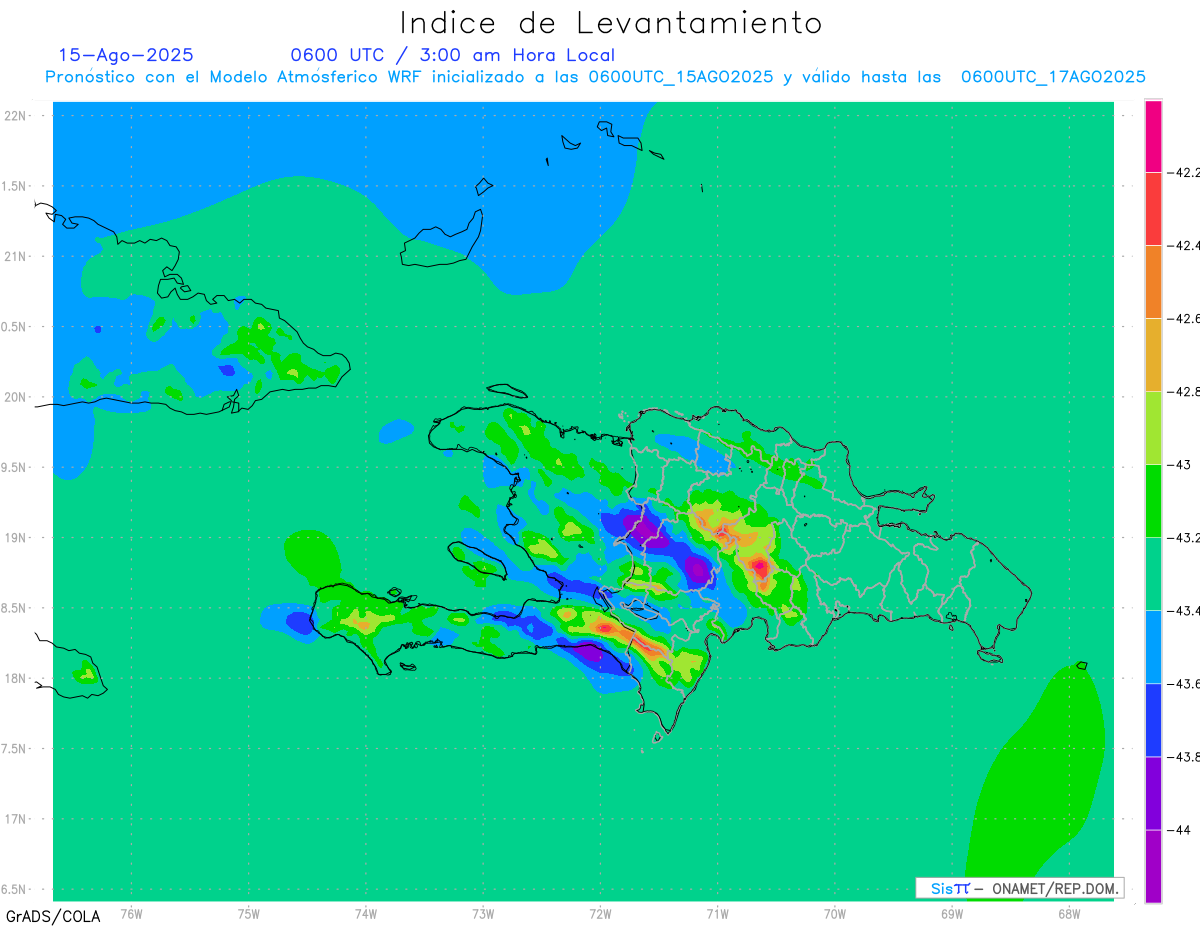
Task: Click the '-42.4' color bar value
Action: tap(1186, 245)
